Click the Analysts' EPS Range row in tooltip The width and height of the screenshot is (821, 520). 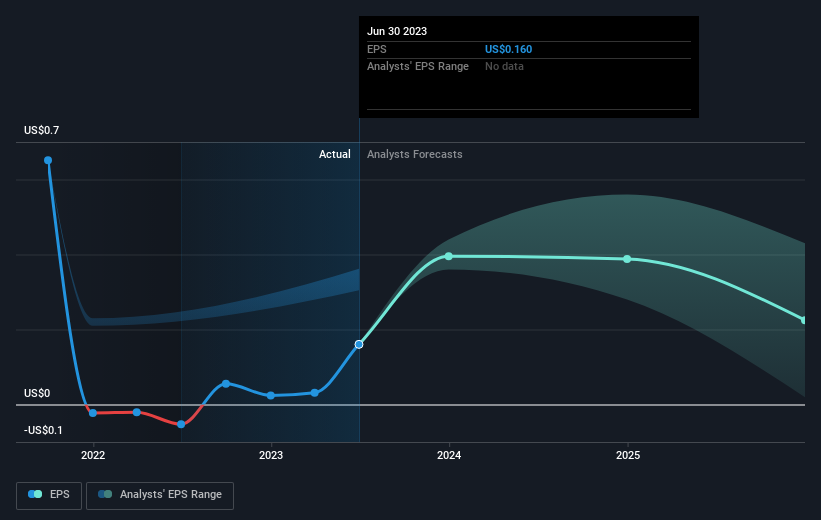tap(529, 67)
